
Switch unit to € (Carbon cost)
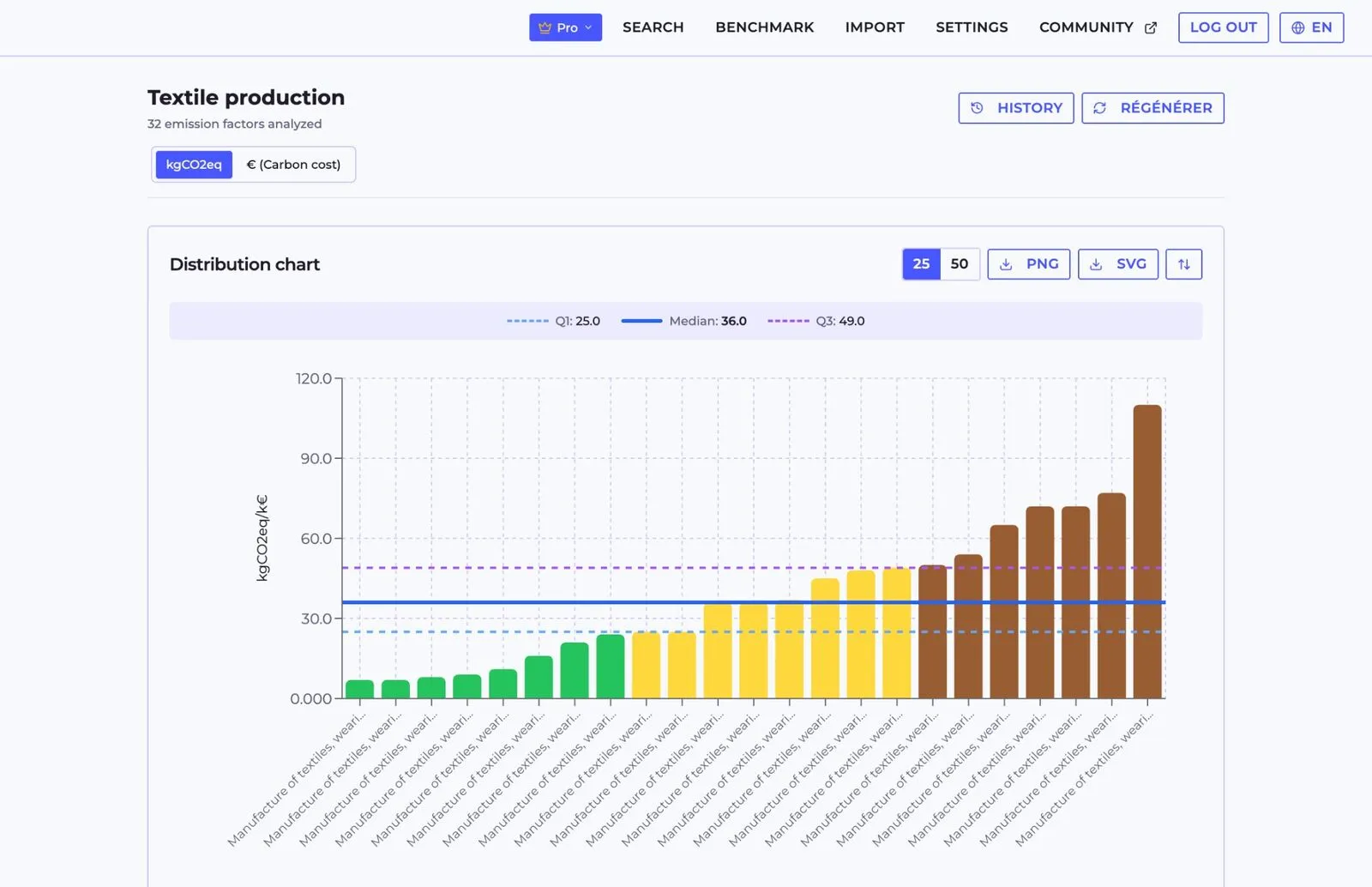click(293, 165)
